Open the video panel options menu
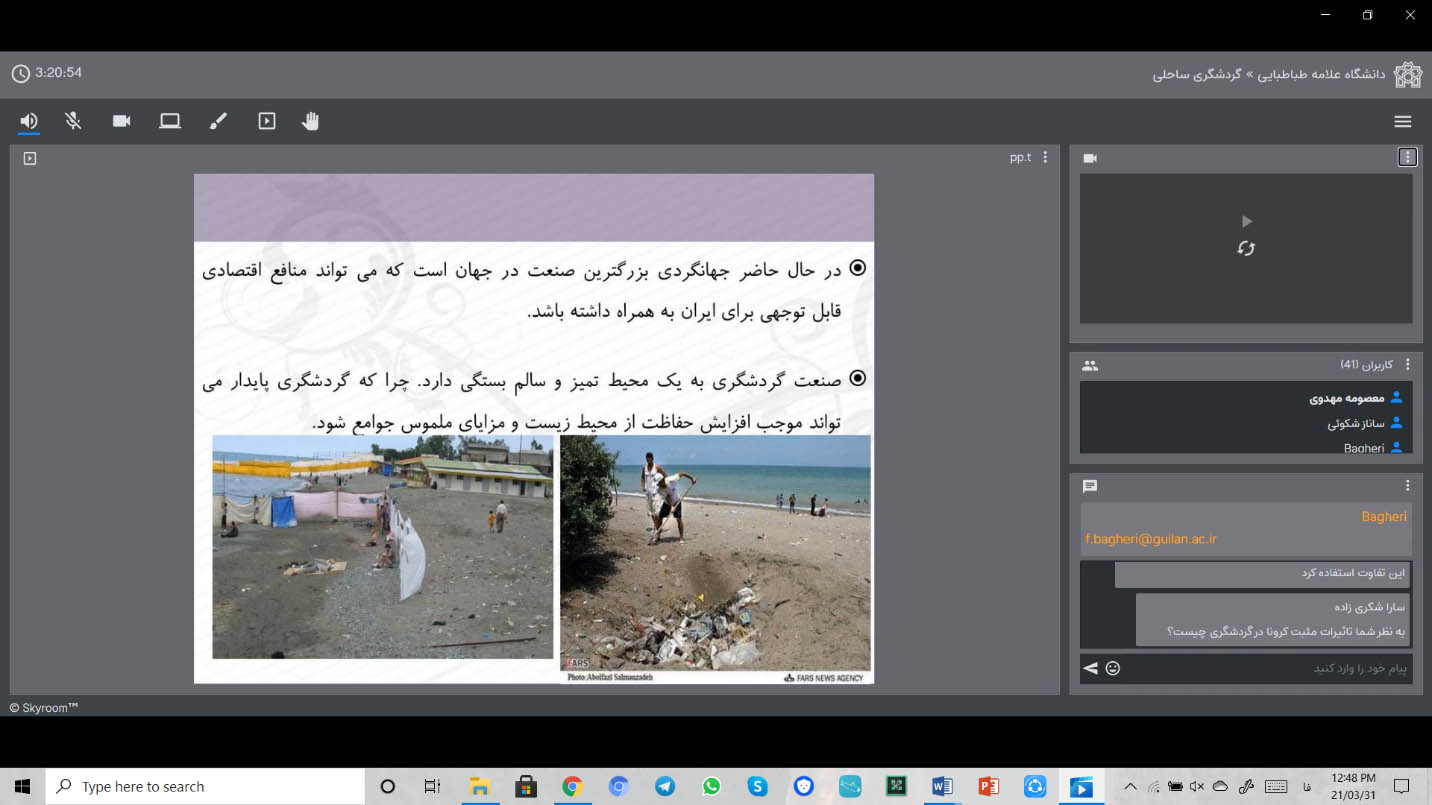 pos(1407,157)
